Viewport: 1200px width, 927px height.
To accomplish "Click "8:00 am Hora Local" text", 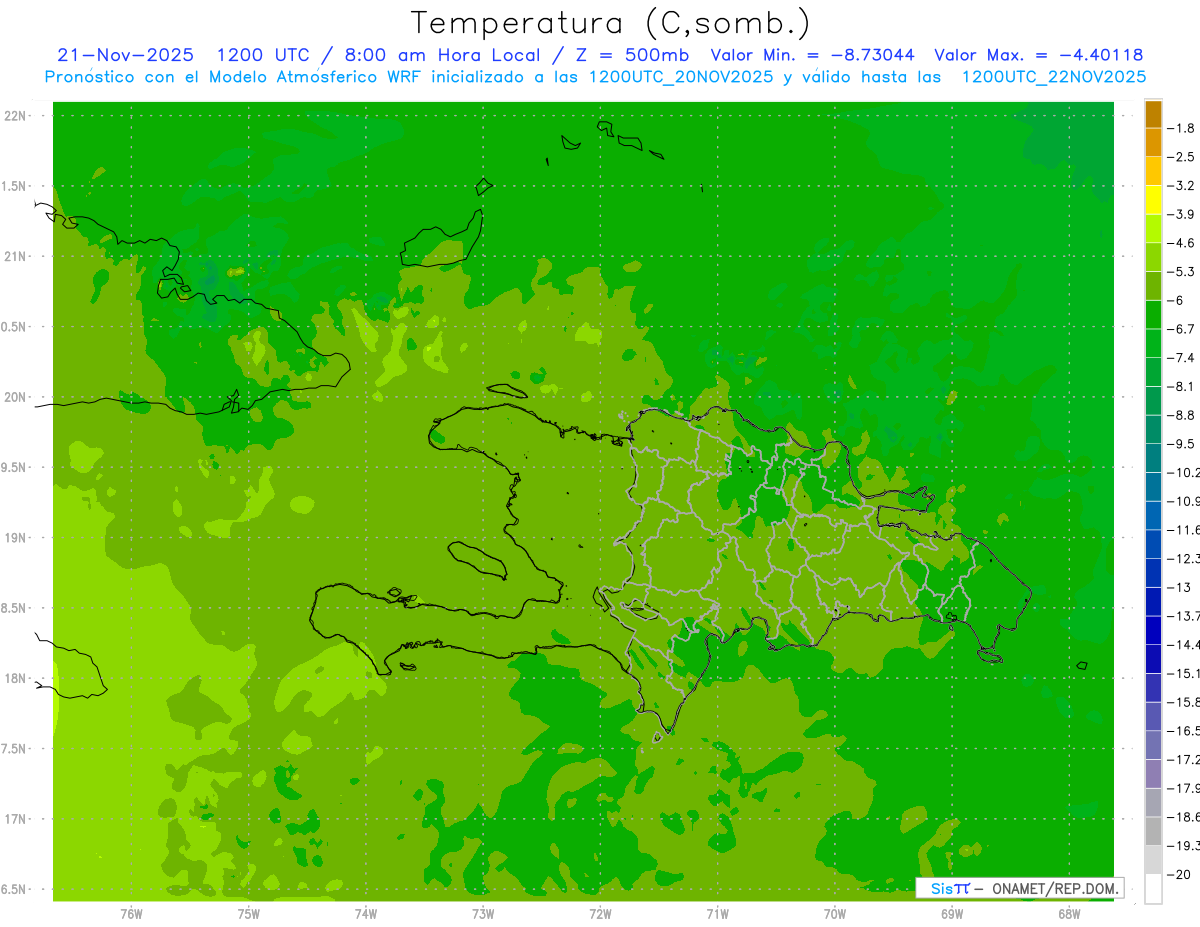I will point(442,55).
